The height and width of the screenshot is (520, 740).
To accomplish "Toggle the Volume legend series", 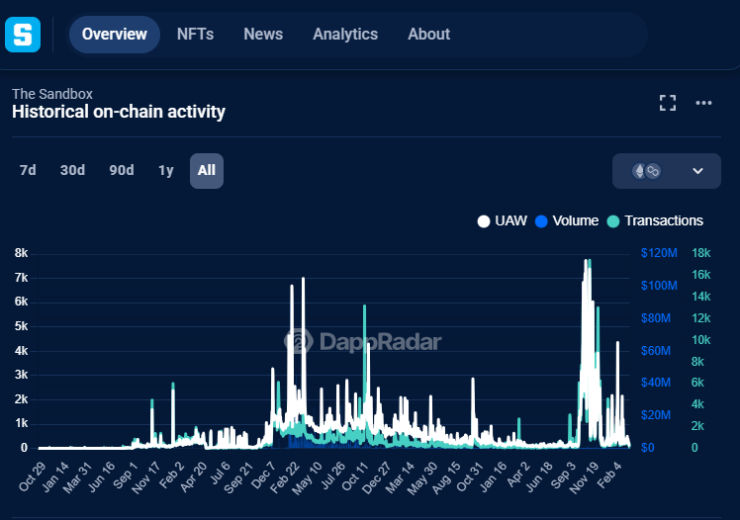I will point(566,221).
